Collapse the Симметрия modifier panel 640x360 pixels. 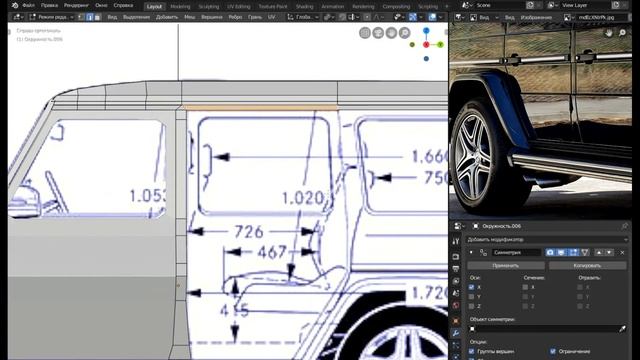pyautogui.click(x=471, y=253)
